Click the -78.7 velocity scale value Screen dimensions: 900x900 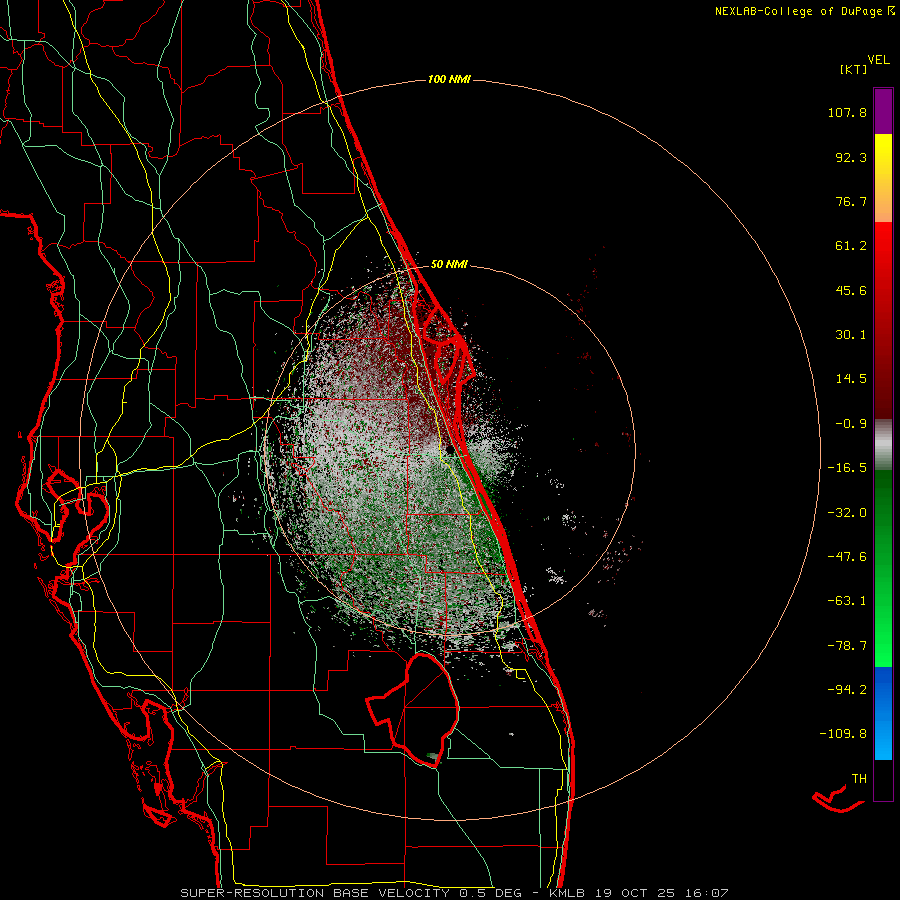(847, 646)
